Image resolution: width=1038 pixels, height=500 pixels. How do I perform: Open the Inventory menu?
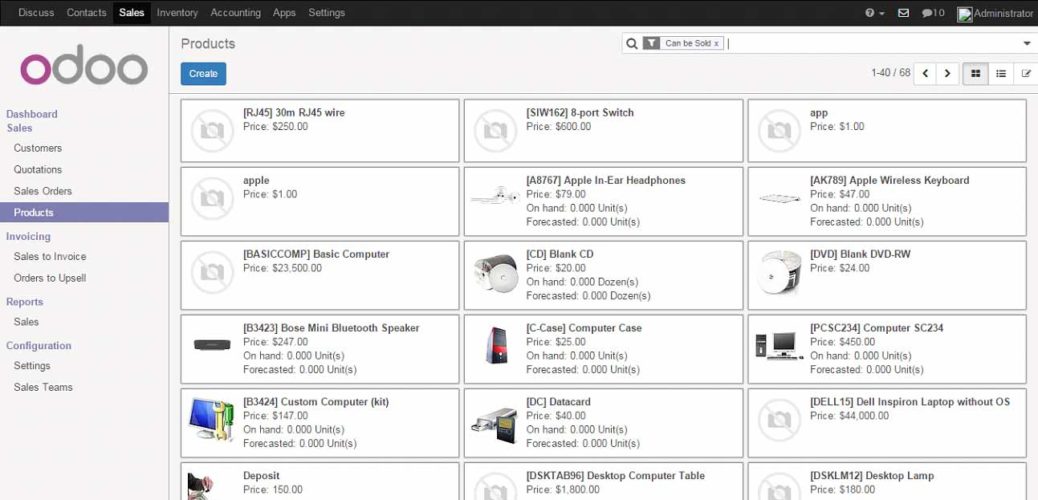click(177, 13)
